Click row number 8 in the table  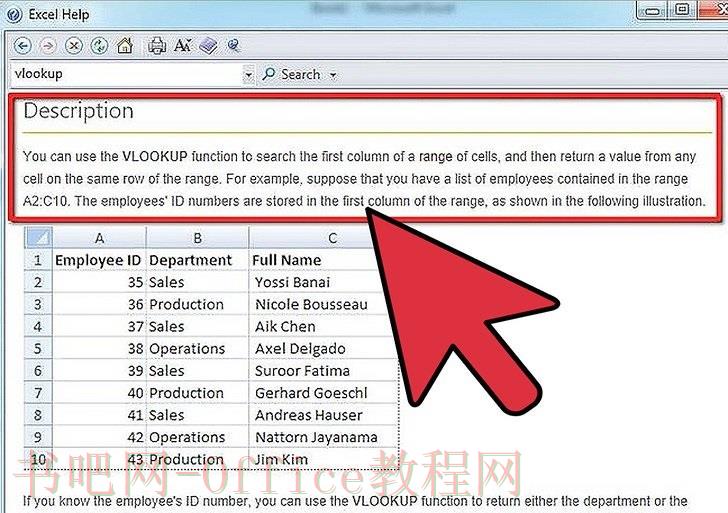tap(38, 415)
